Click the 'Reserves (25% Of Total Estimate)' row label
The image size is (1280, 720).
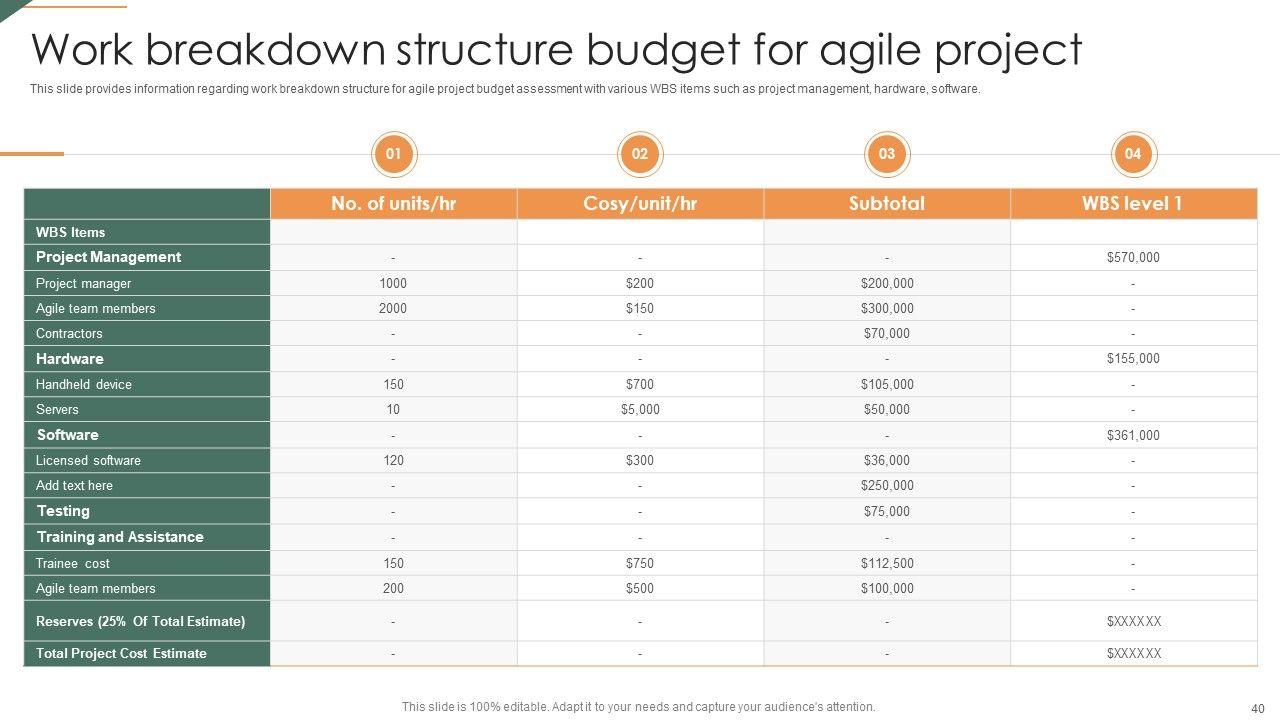140,621
